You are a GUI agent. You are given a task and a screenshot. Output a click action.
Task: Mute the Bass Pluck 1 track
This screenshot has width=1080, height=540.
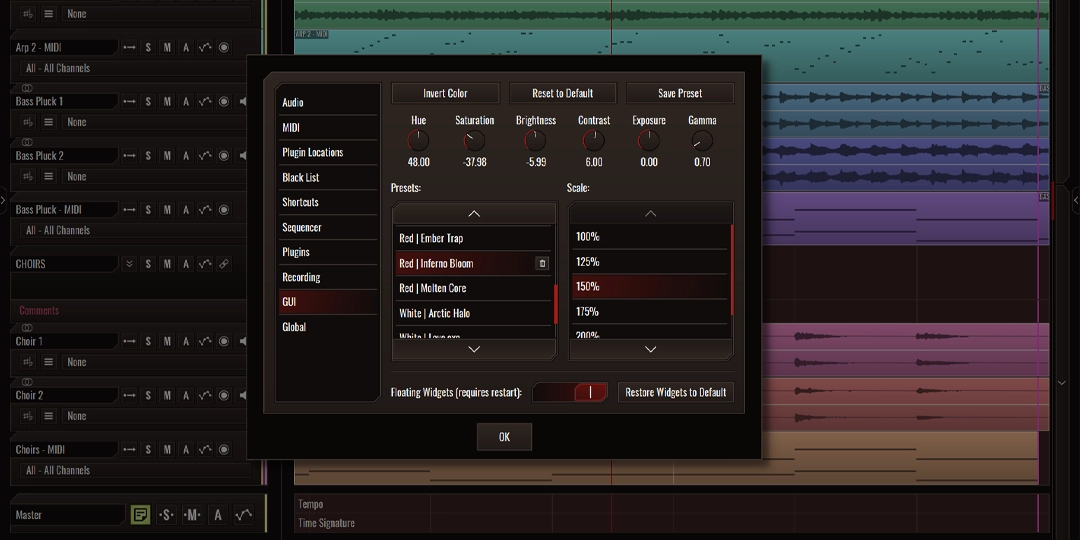pos(167,101)
